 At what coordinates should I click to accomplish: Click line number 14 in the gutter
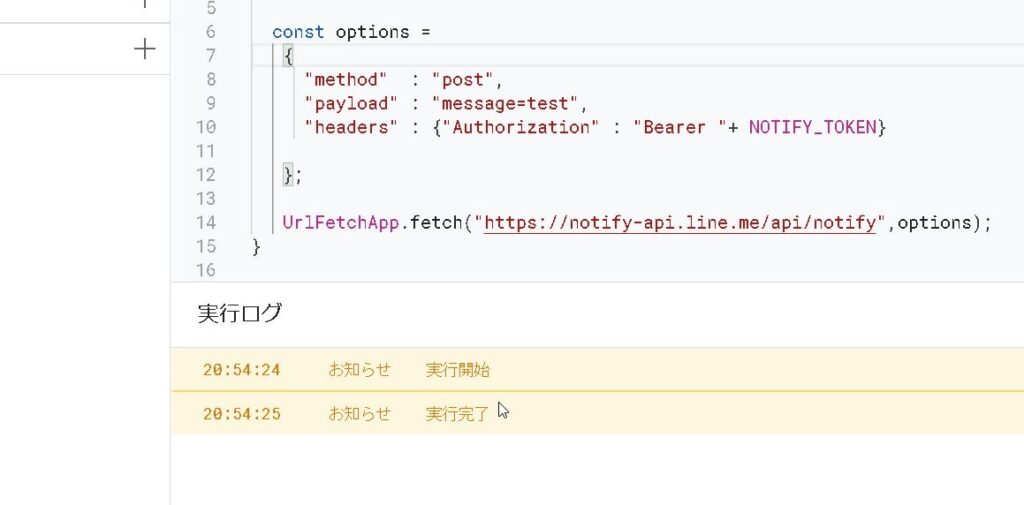pyautogui.click(x=205, y=223)
